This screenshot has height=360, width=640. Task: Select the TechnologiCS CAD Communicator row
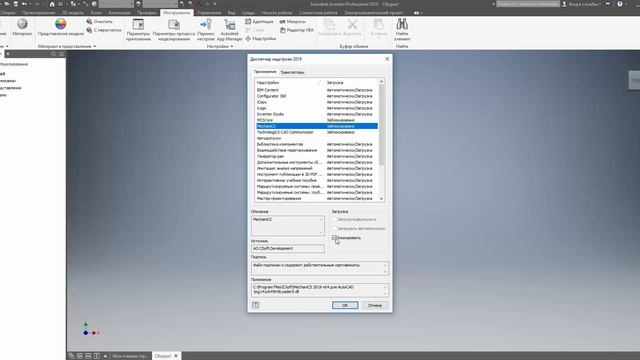pos(317,132)
